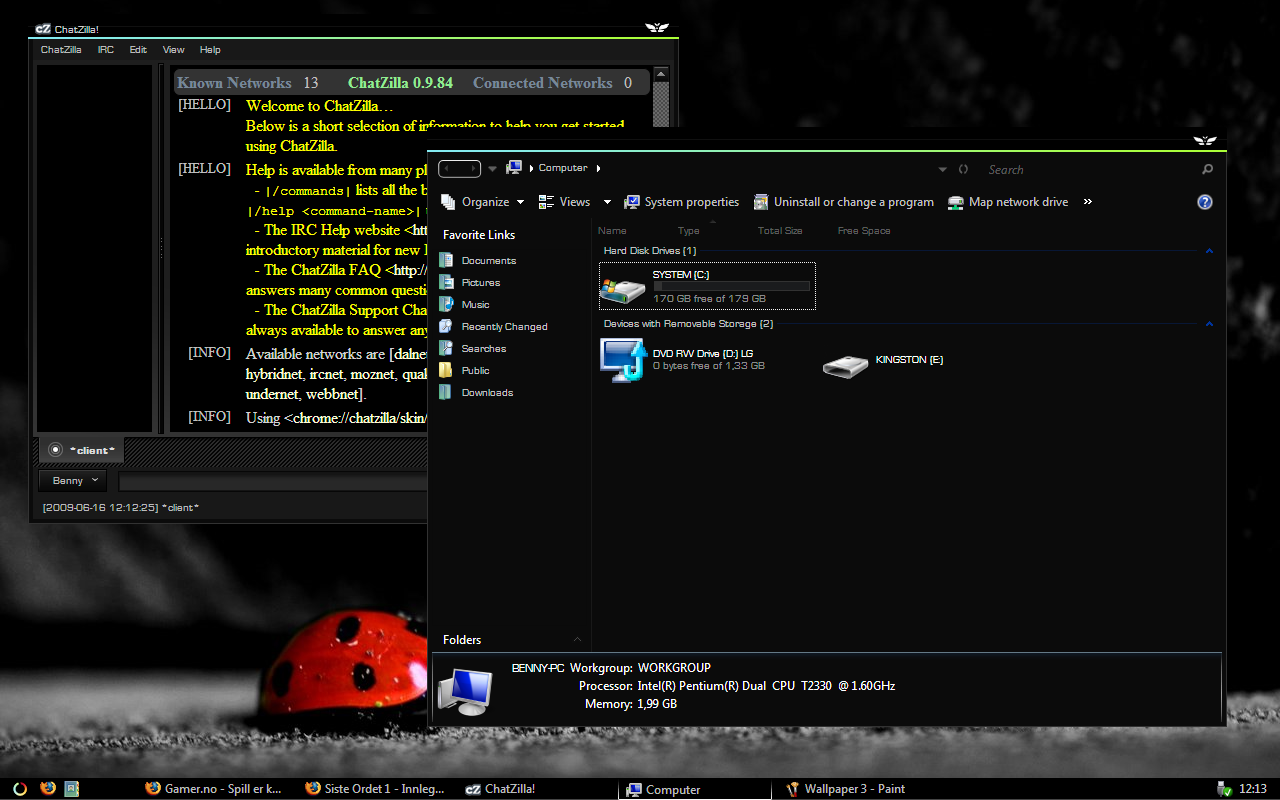Open the Edit menu in ChatZilla
Viewport: 1280px width, 800px height.
(x=138, y=50)
